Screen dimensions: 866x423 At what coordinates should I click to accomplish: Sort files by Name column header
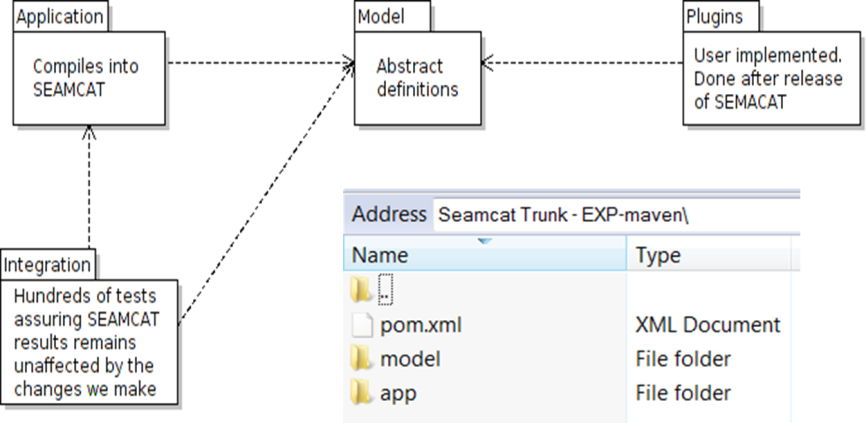(485, 255)
